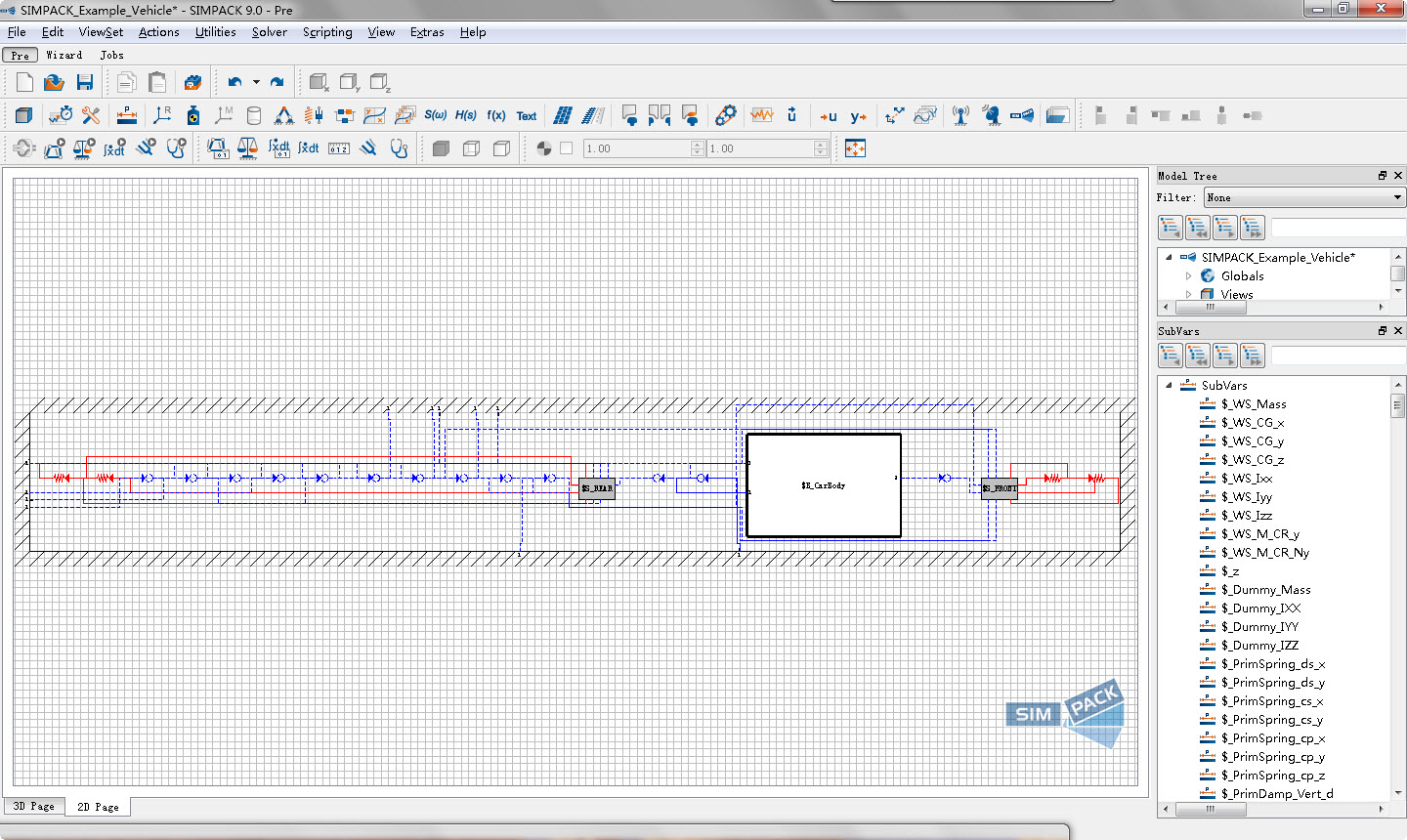Open the File menu
This screenshot has height=840, width=1407.
click(x=17, y=32)
